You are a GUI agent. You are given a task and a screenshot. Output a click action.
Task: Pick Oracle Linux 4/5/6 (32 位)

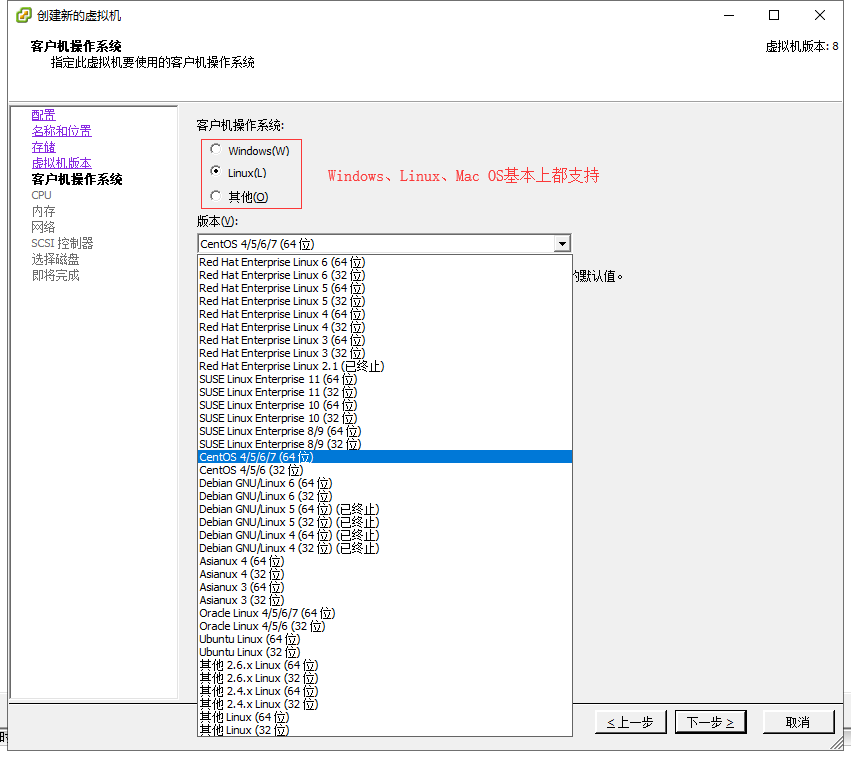385,627
